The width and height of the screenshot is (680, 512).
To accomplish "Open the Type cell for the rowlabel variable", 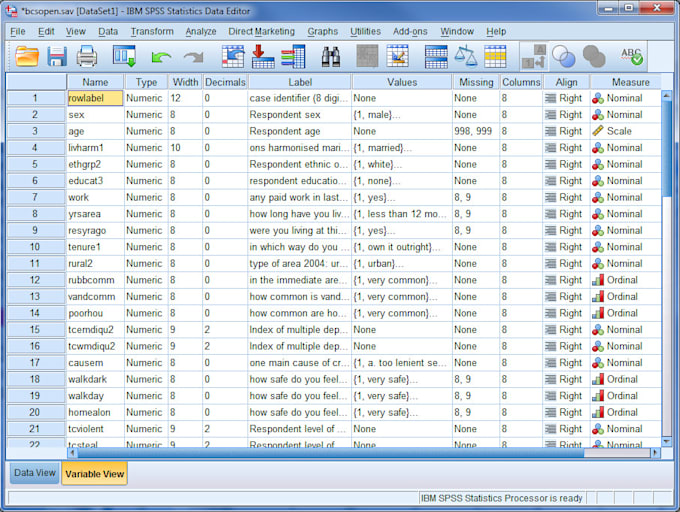I will tap(146, 98).
